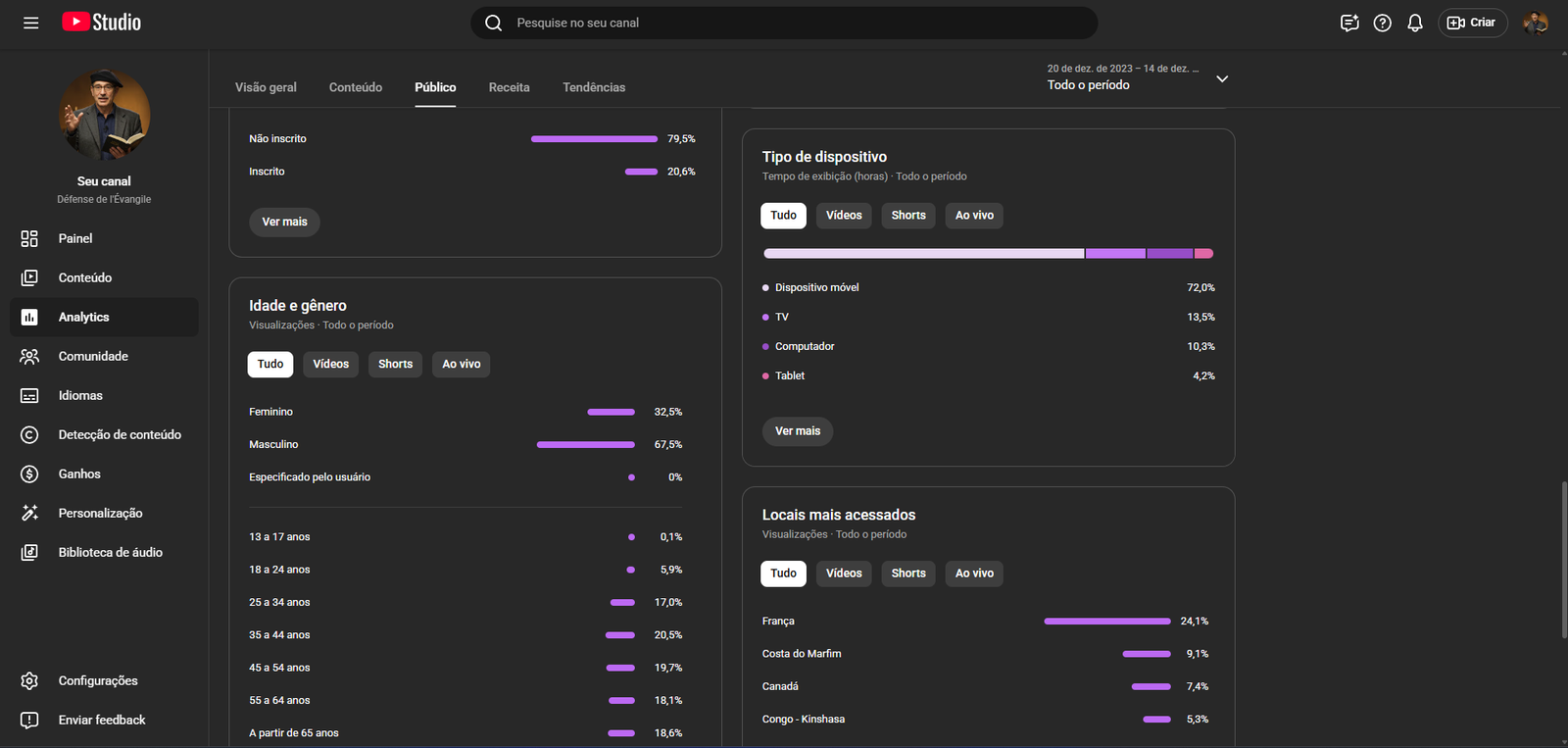Open the Criar create menu
1568x748 pixels.
(x=1472, y=23)
